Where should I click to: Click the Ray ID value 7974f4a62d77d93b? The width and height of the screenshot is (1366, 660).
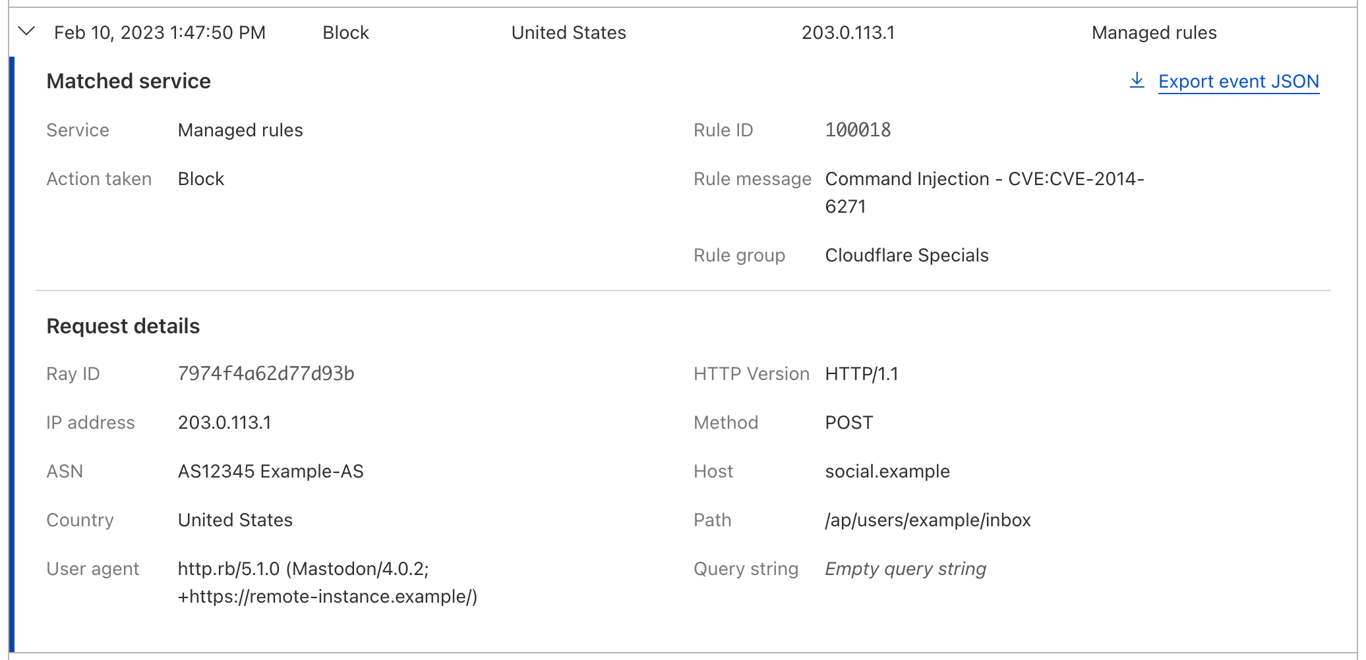click(266, 374)
